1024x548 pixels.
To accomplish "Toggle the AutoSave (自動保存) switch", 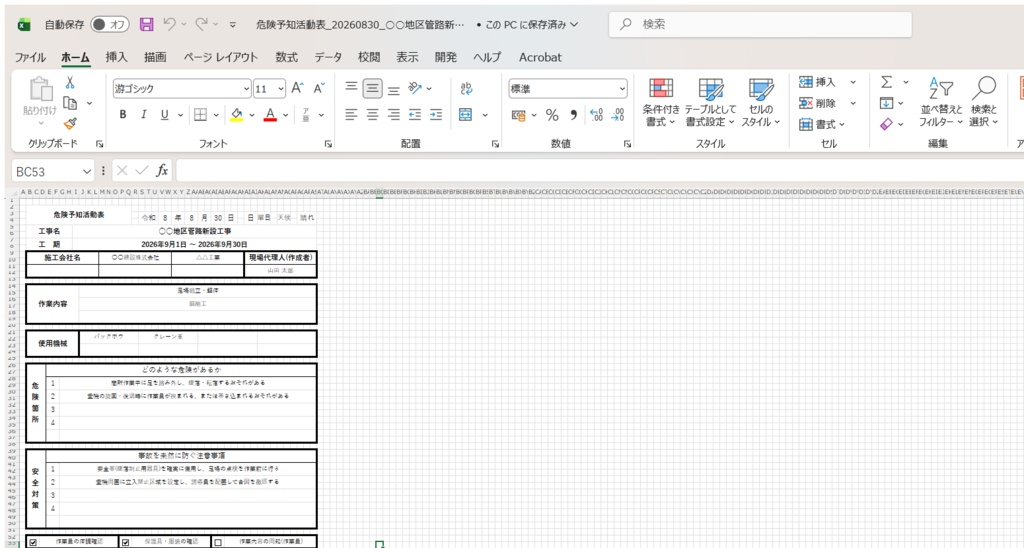I will click(110, 25).
